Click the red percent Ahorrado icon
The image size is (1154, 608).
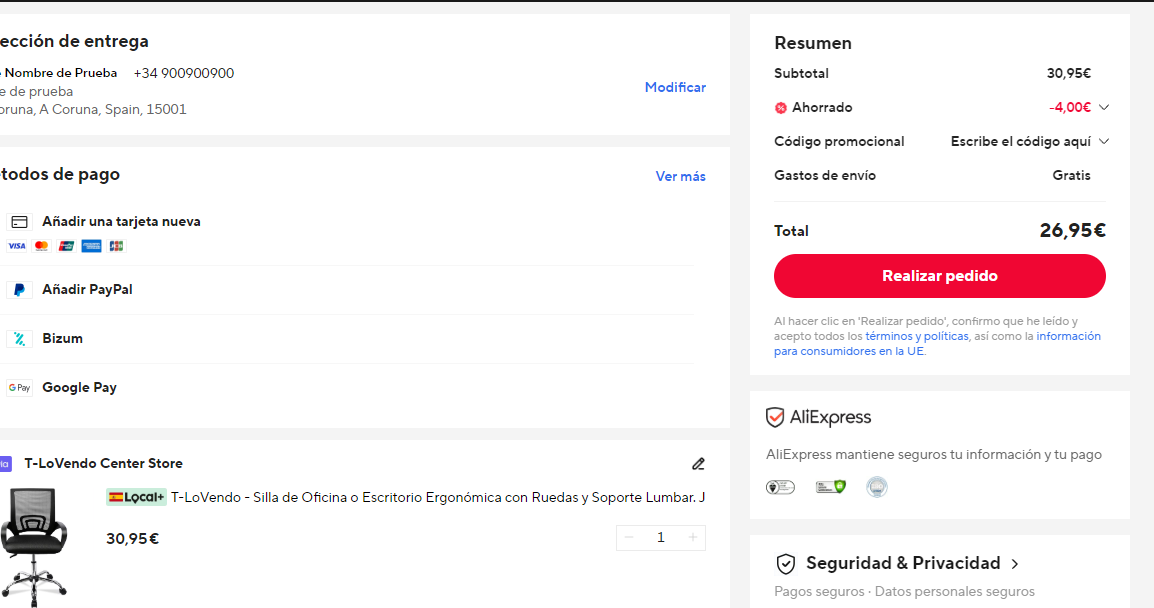click(781, 108)
